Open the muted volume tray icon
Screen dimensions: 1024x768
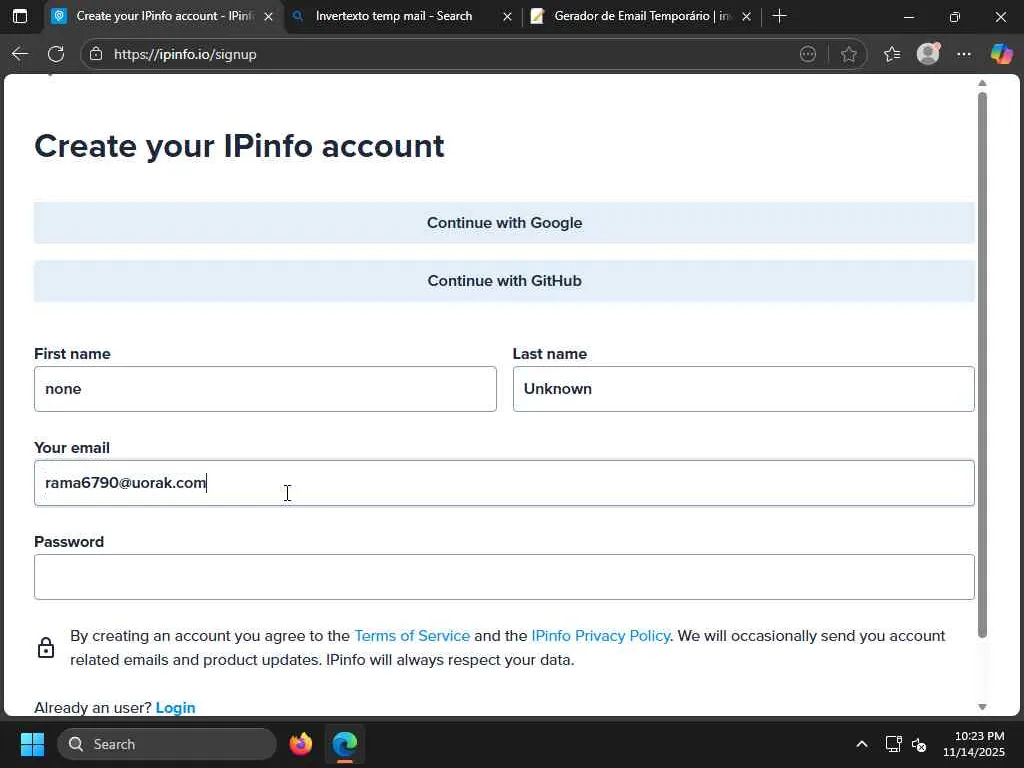point(920,744)
